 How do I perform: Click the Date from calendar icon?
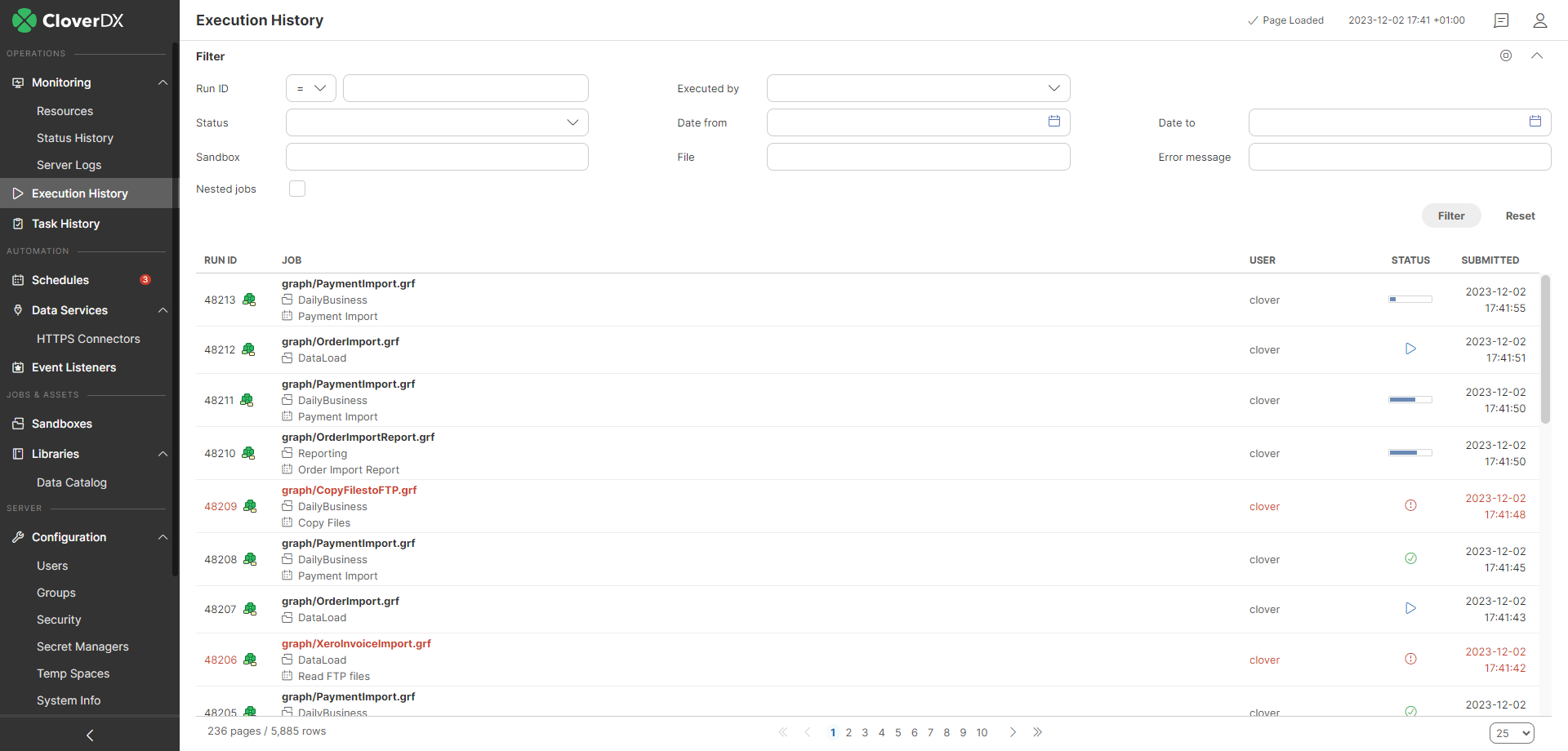point(1053,122)
